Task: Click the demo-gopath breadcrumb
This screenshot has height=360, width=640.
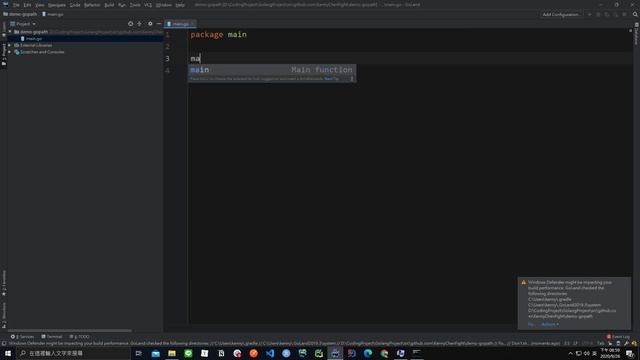Action: pyautogui.click(x=20, y=14)
